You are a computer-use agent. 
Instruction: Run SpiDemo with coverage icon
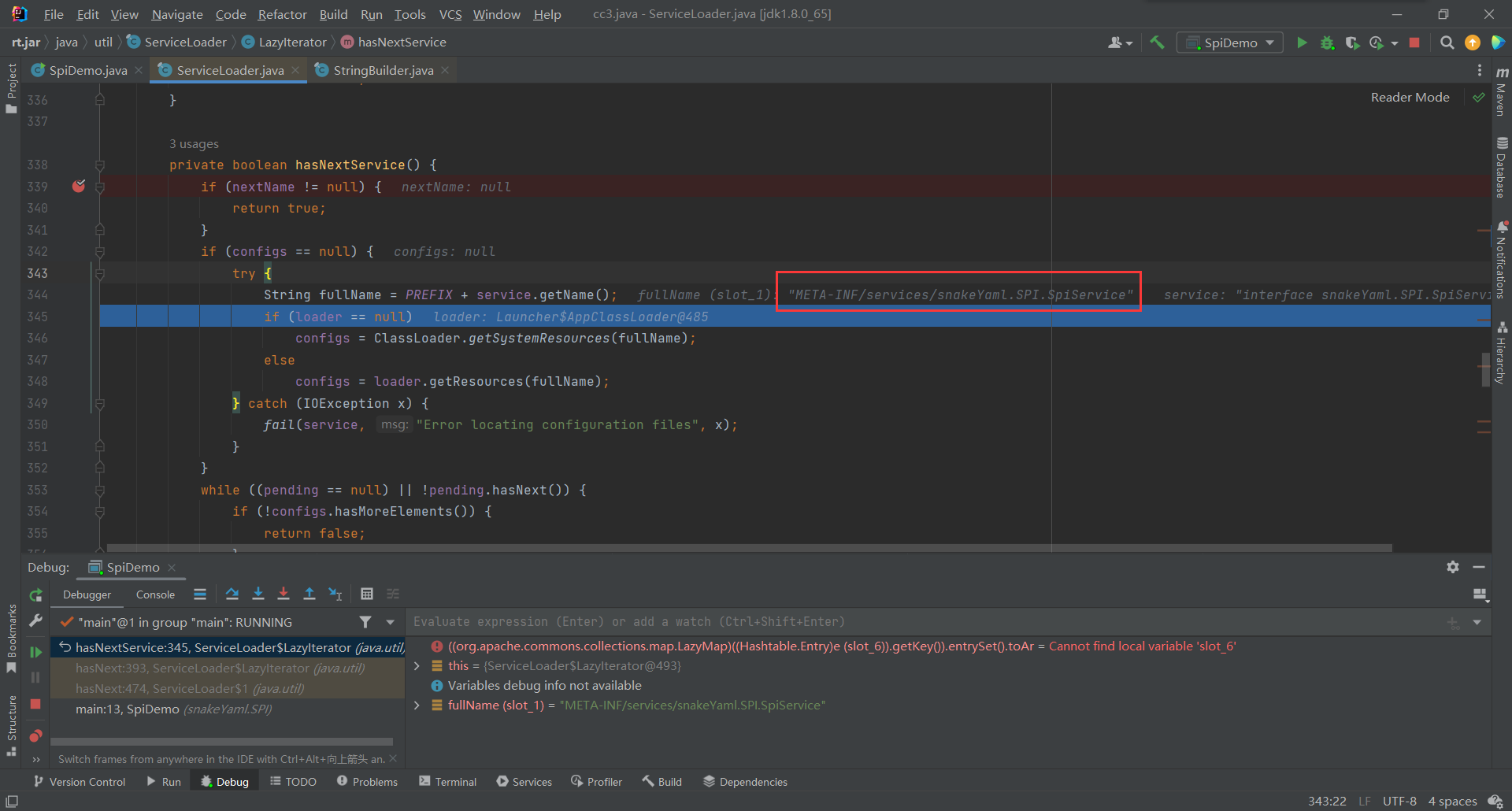(1352, 43)
